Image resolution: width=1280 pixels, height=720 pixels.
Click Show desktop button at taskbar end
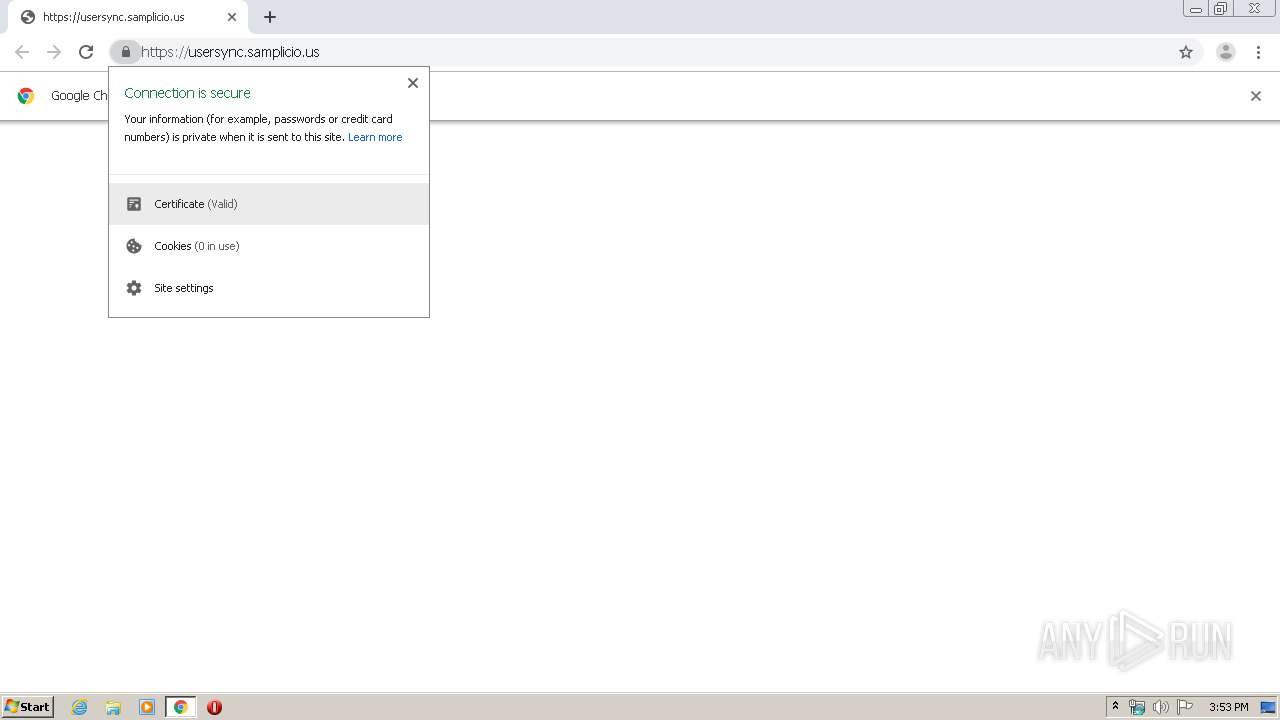1269,707
